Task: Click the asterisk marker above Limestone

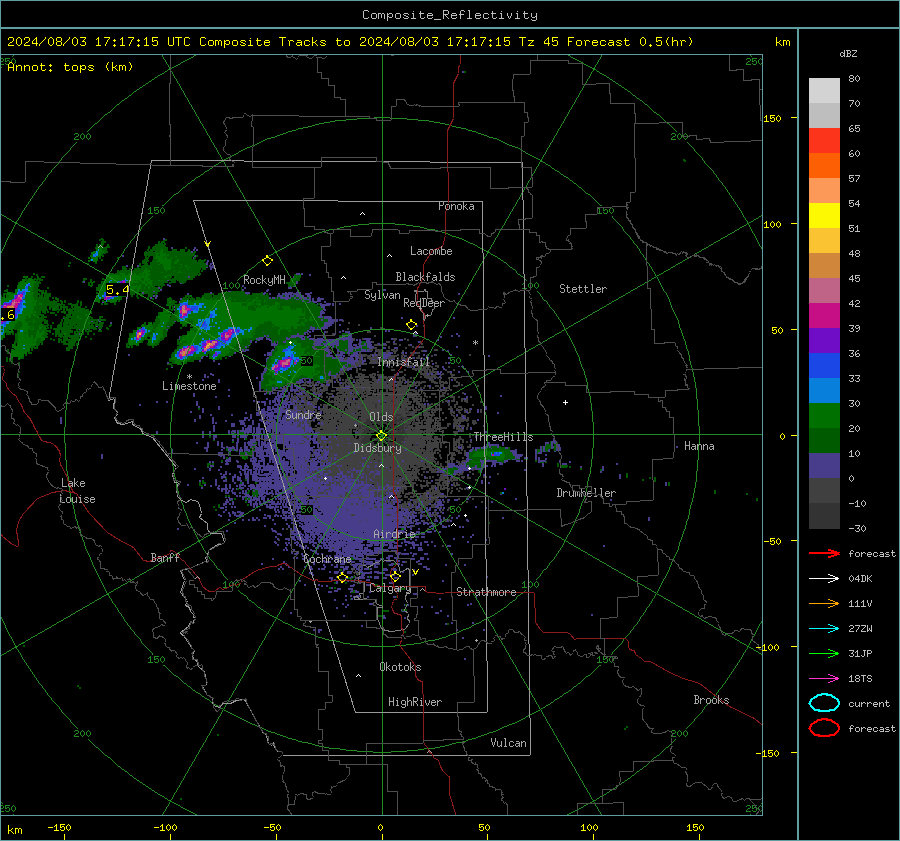Action: tap(189, 377)
